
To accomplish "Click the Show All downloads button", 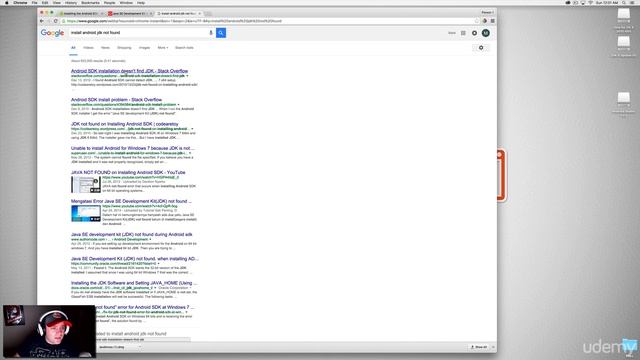I will (x=479, y=347).
